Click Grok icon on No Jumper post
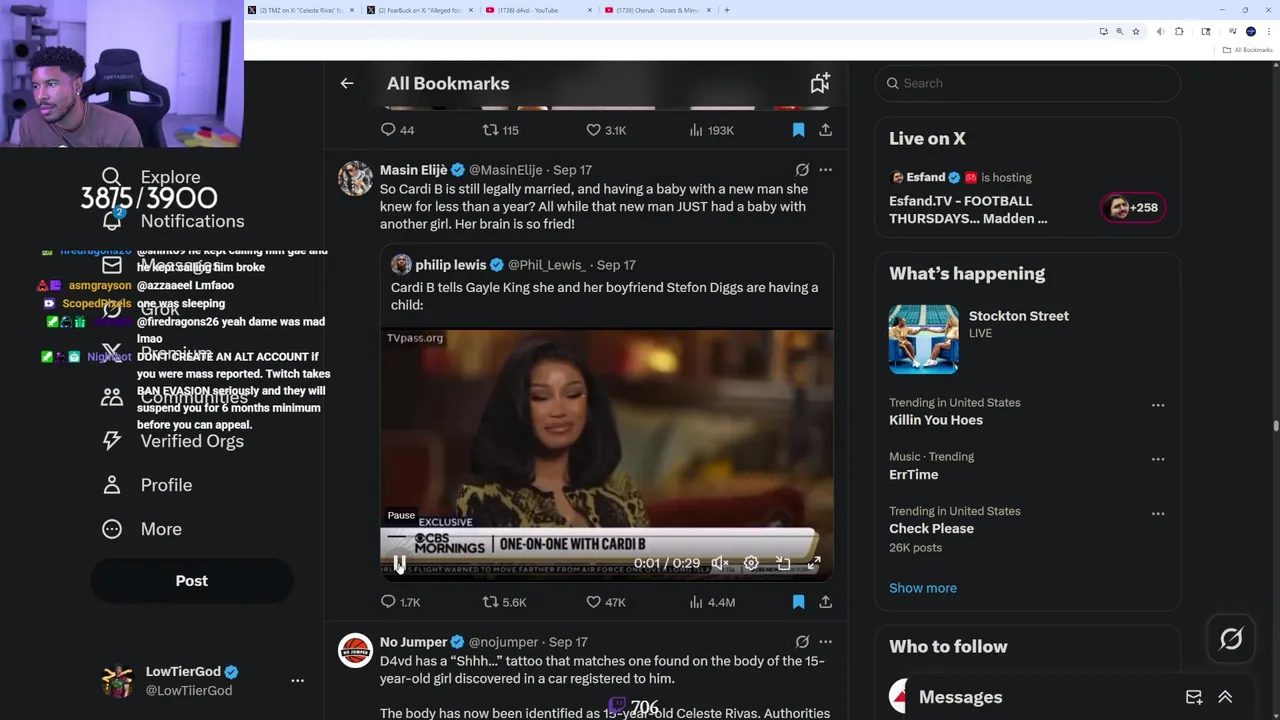Screen dimensions: 1280x720 click(x=802, y=642)
